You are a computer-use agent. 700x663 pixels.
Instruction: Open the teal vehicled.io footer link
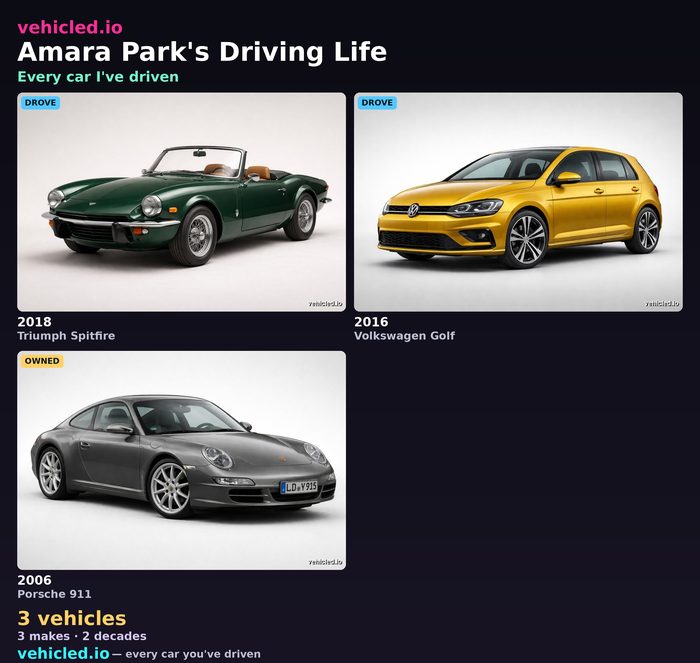pyautogui.click(x=63, y=654)
